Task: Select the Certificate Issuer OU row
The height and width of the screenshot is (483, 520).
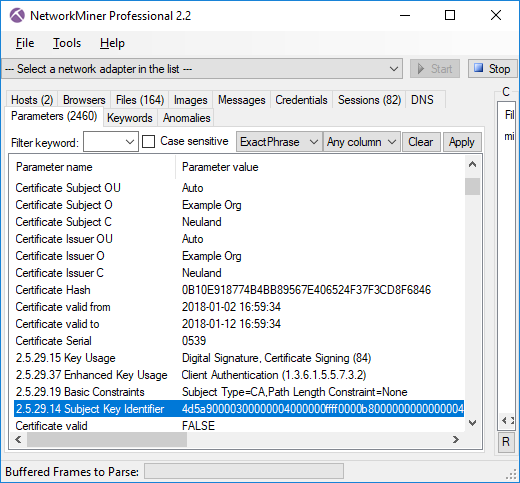Action: click(239, 239)
